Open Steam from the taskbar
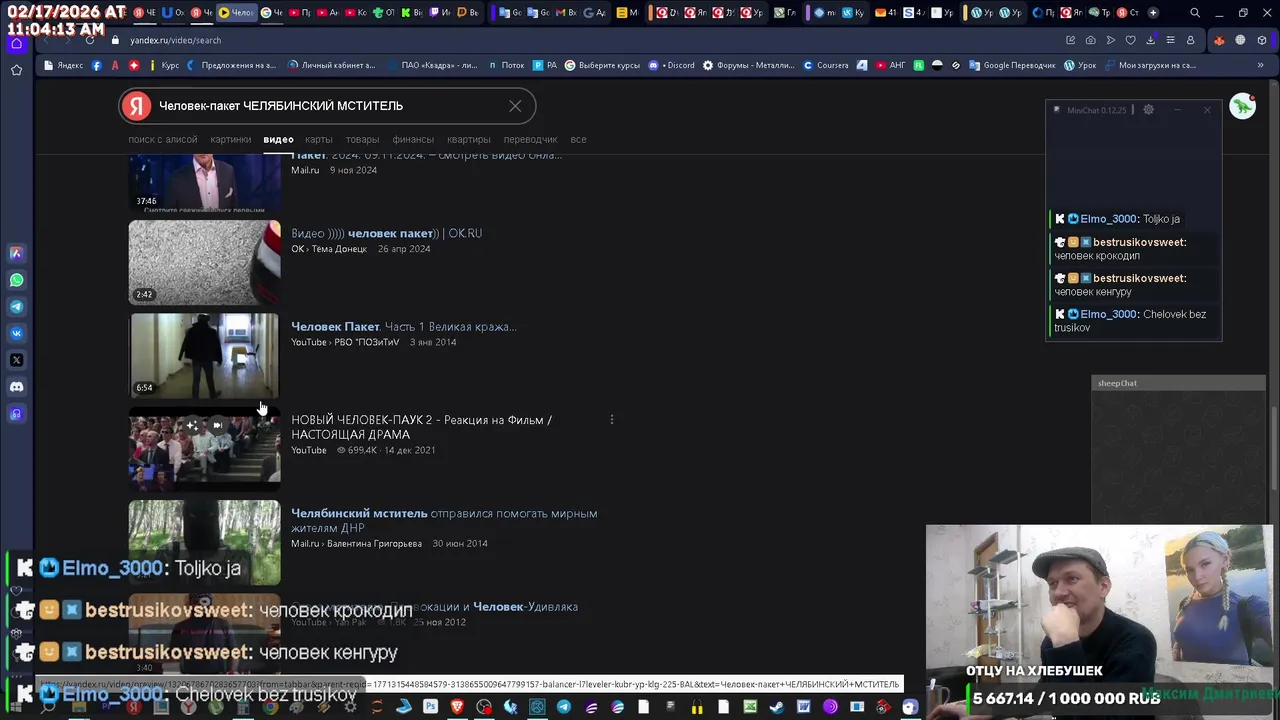 click(776, 706)
